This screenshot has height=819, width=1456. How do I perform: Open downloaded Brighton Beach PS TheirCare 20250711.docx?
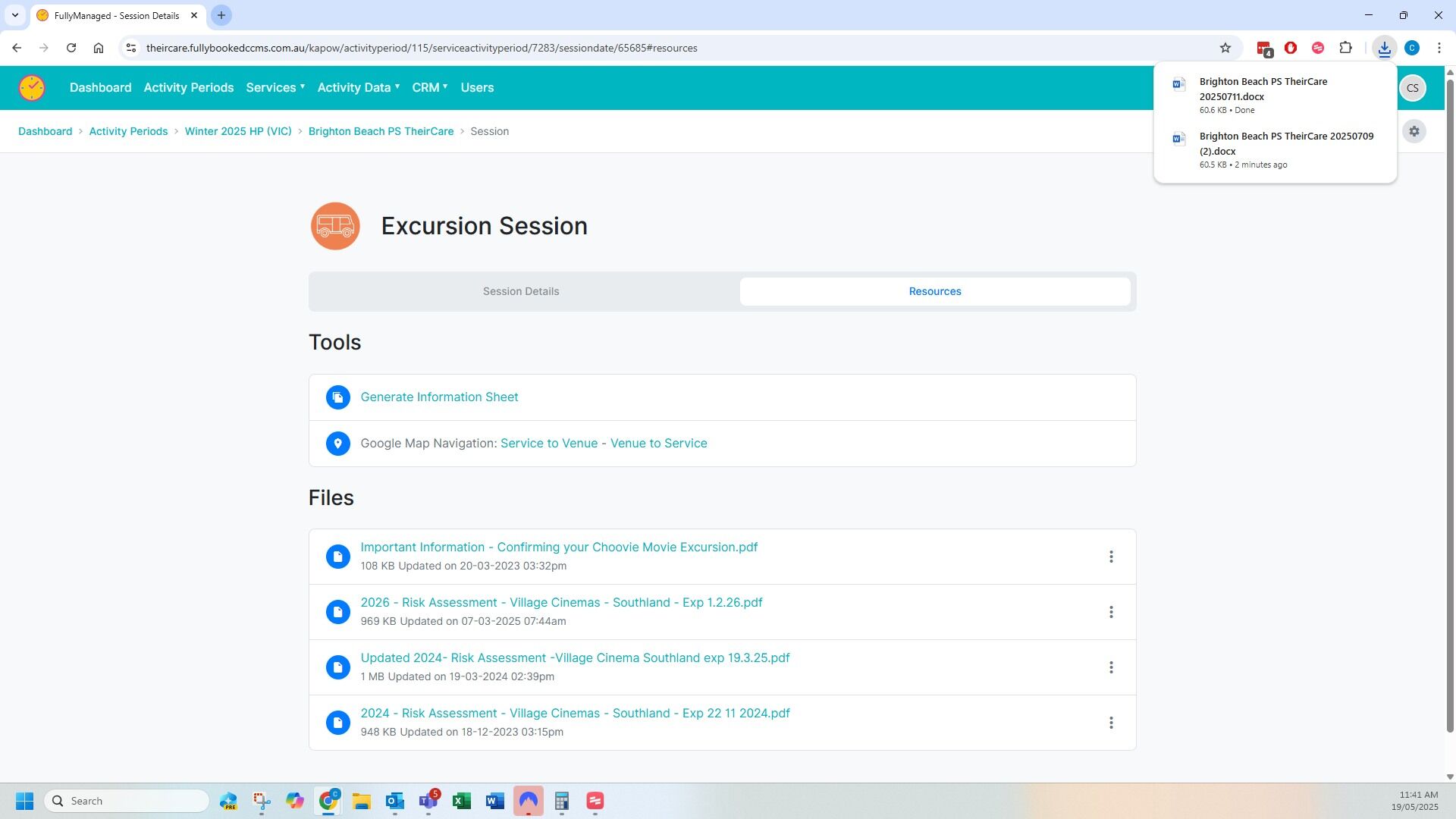(1263, 89)
